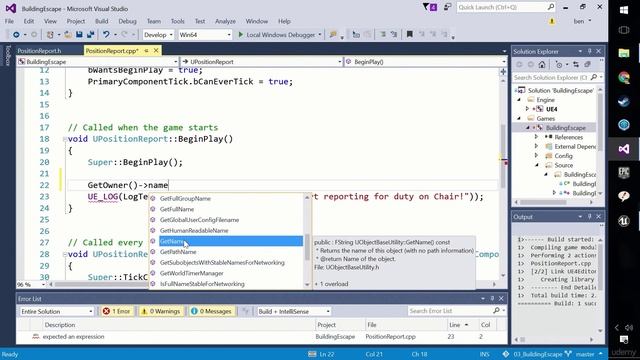The image size is (640, 360).
Task: Click the Open File folder toolbar icon
Action: [x=68, y=35]
